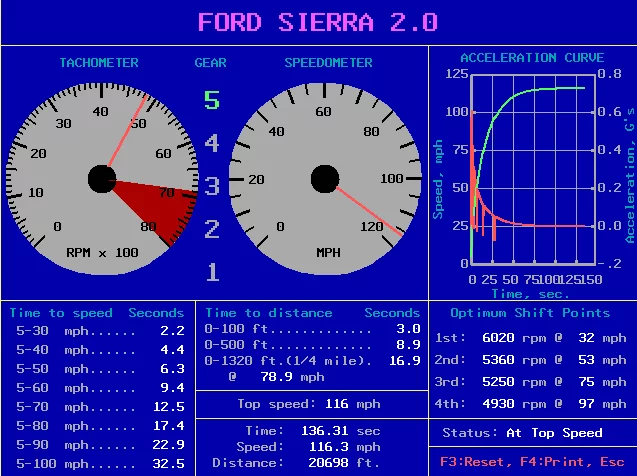Click gear indicator 2

pos(212,229)
